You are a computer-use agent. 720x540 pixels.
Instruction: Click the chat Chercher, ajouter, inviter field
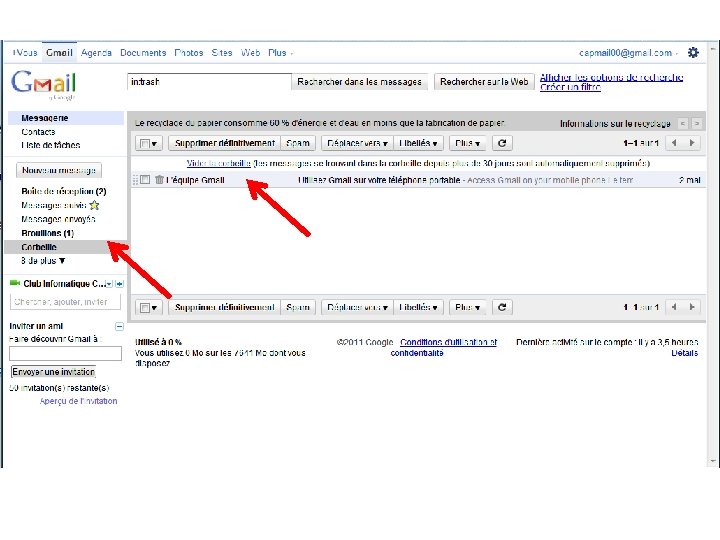pos(65,302)
